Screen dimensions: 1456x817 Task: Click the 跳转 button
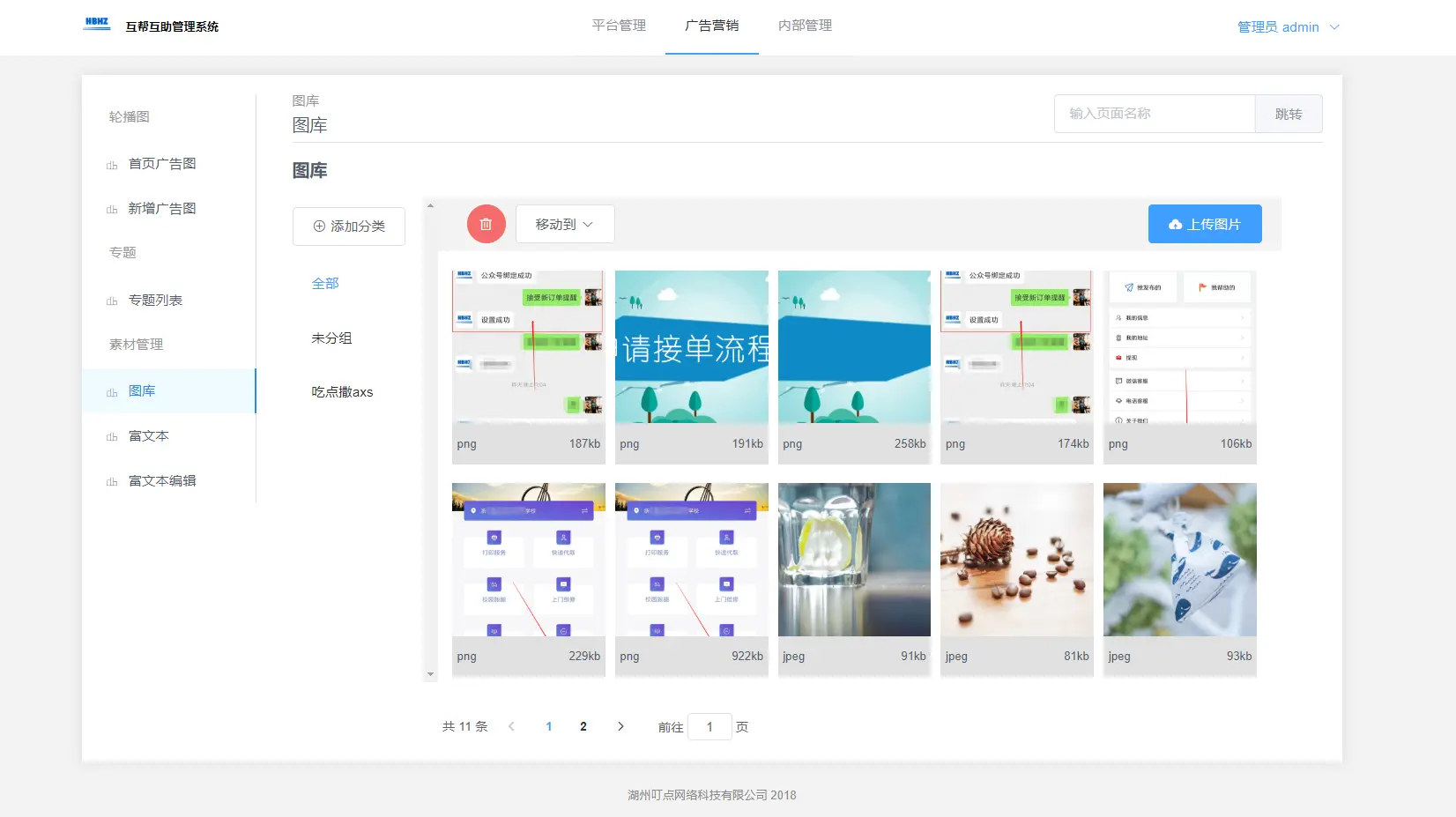pos(1288,114)
